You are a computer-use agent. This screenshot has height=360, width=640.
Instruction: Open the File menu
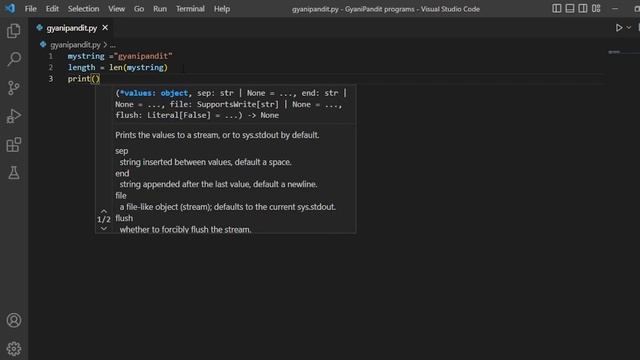tap(31, 9)
